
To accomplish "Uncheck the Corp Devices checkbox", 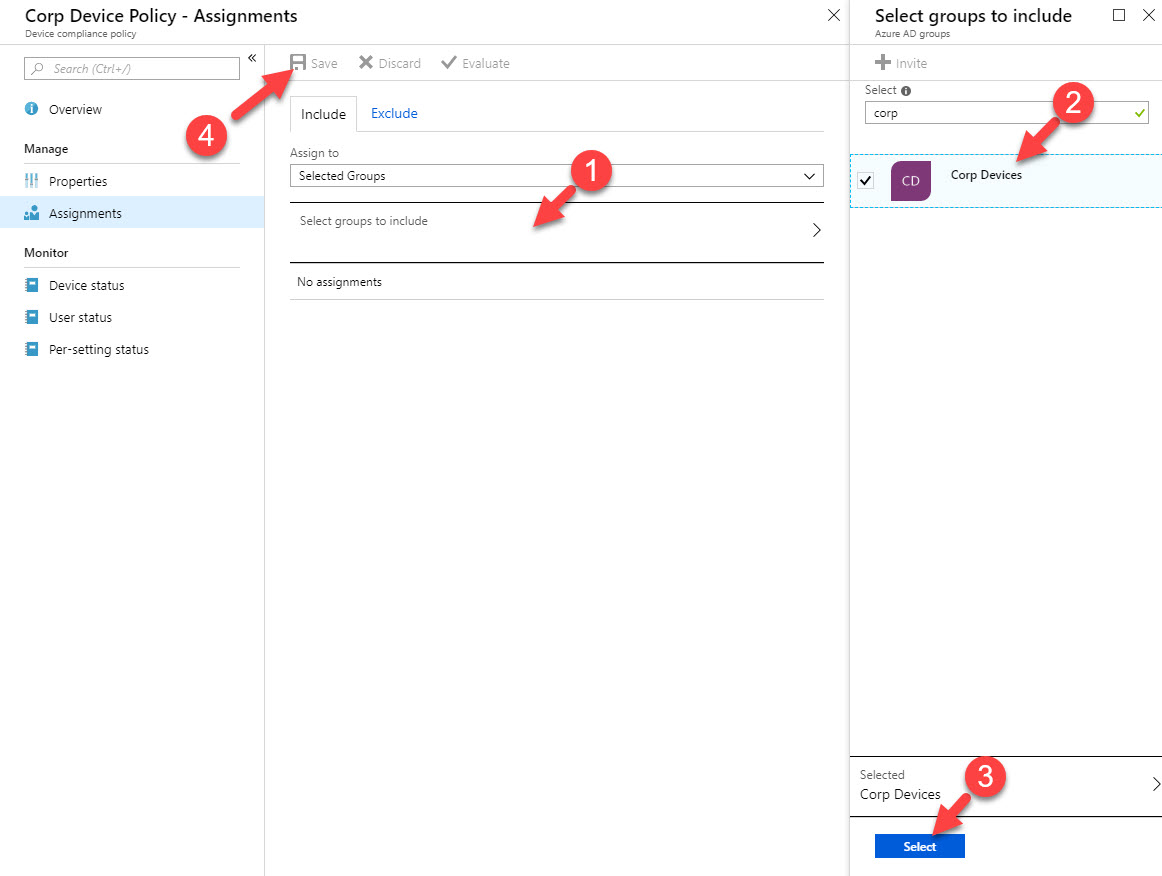I will click(x=866, y=180).
